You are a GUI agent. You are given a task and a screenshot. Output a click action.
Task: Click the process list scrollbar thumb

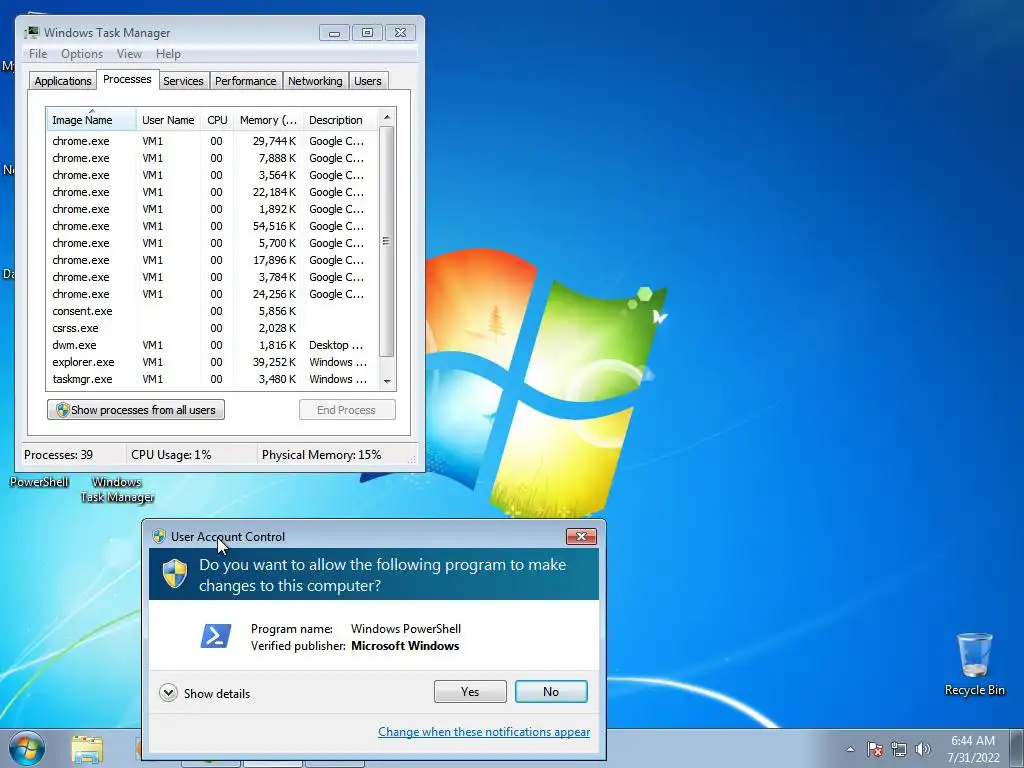pyautogui.click(x=387, y=242)
